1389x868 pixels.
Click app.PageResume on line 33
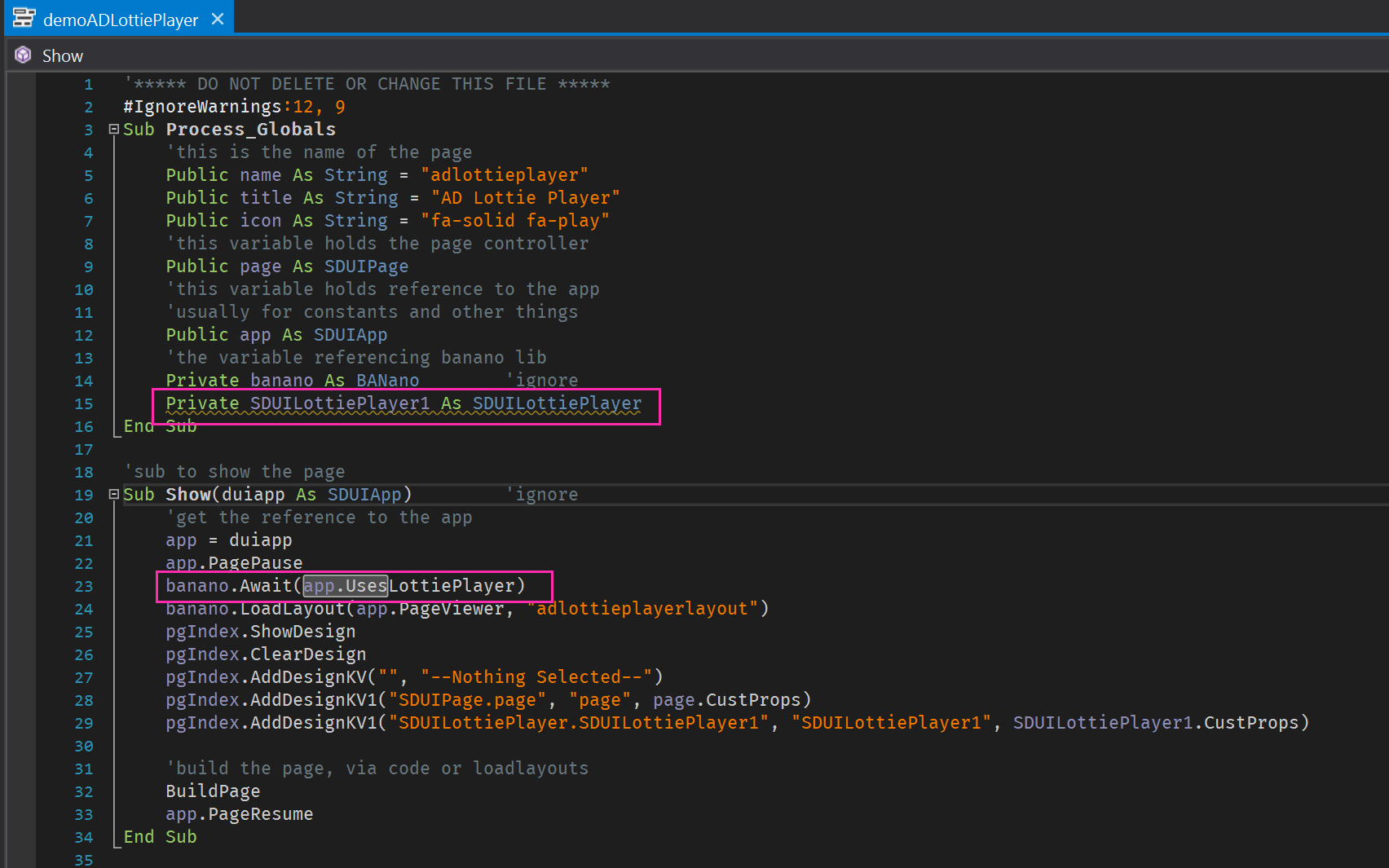click(239, 814)
